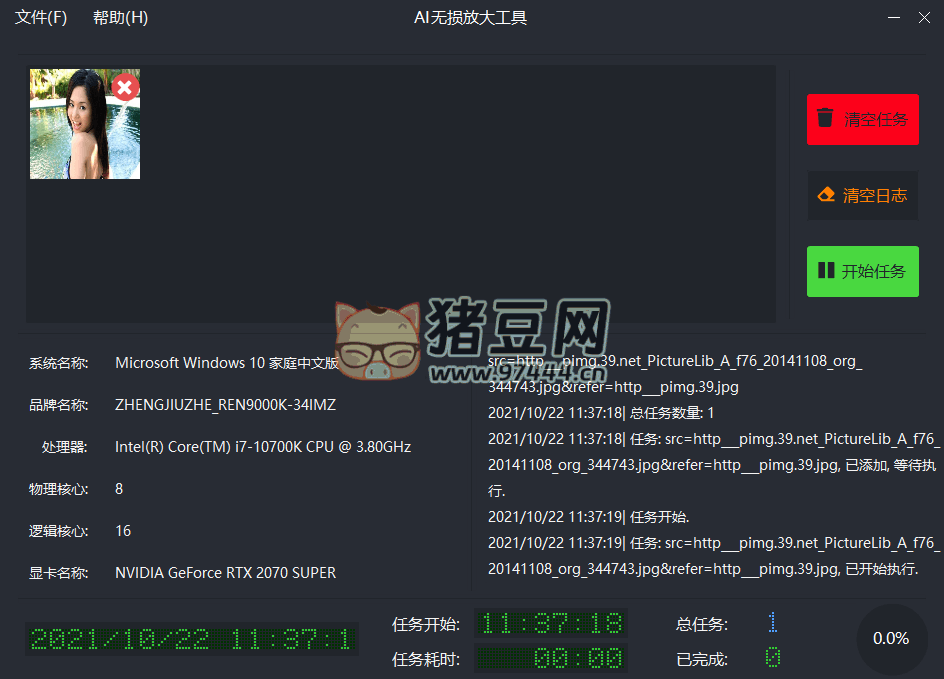
Task: Click the 任务耗时 elapsed timer display
Action: click(551, 658)
